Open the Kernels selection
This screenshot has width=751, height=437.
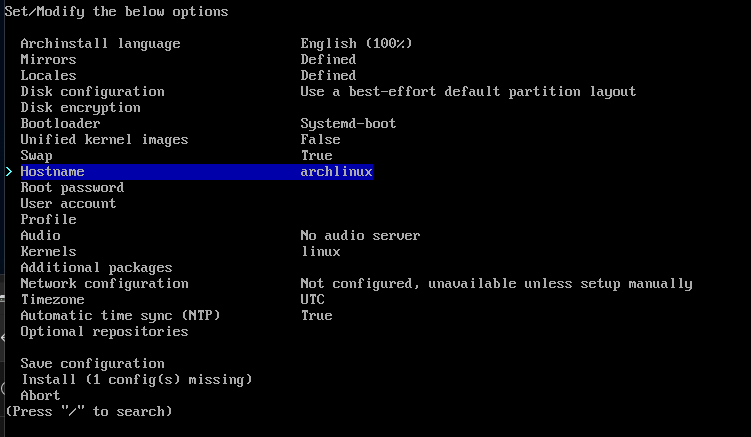point(48,252)
